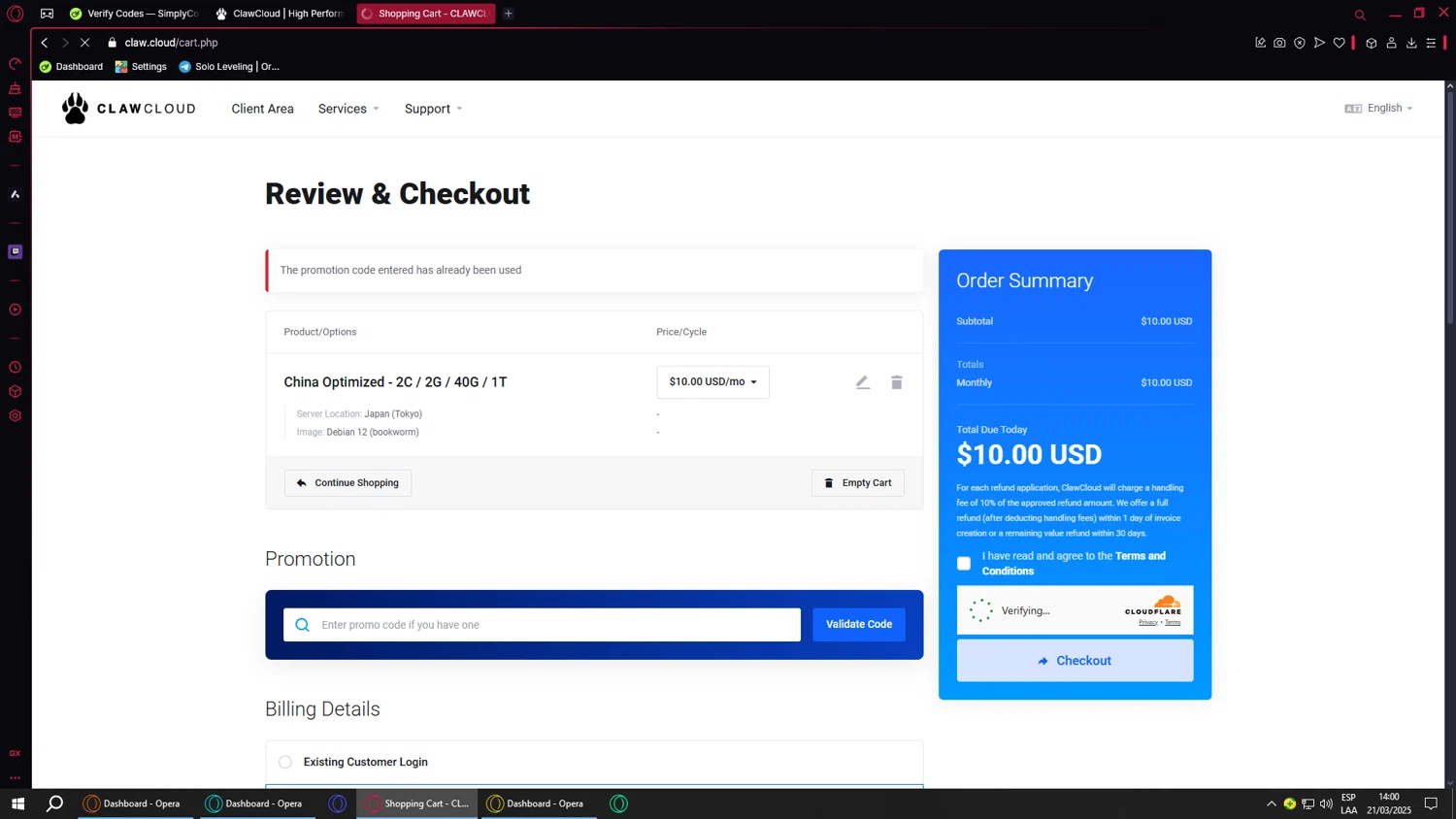Open Easy Setup sliders icon

point(1431,43)
